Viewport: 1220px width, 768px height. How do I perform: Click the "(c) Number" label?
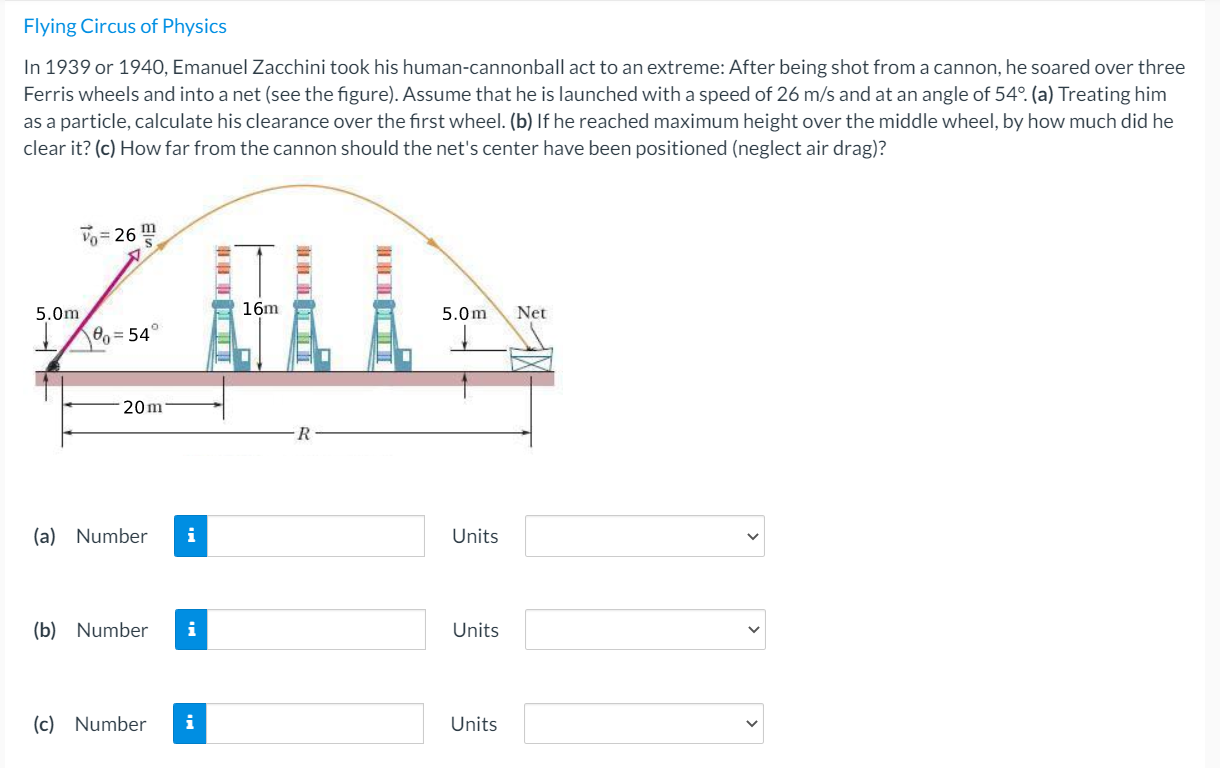(x=91, y=723)
